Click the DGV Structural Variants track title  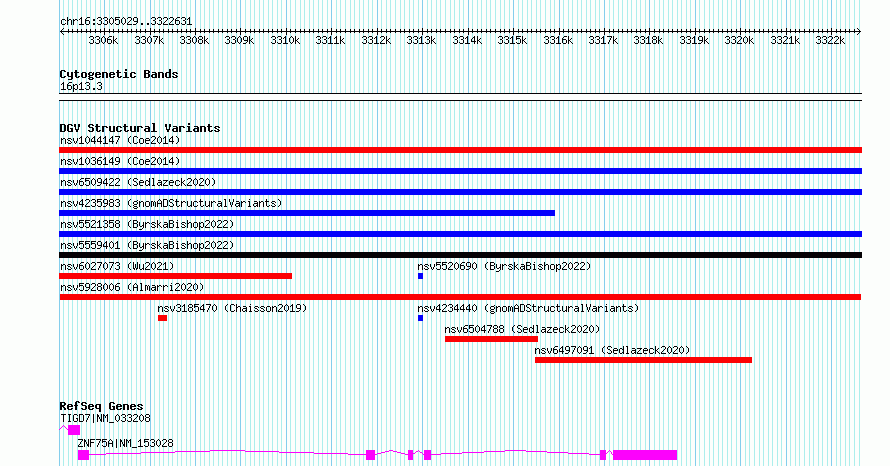pyautogui.click(x=140, y=128)
